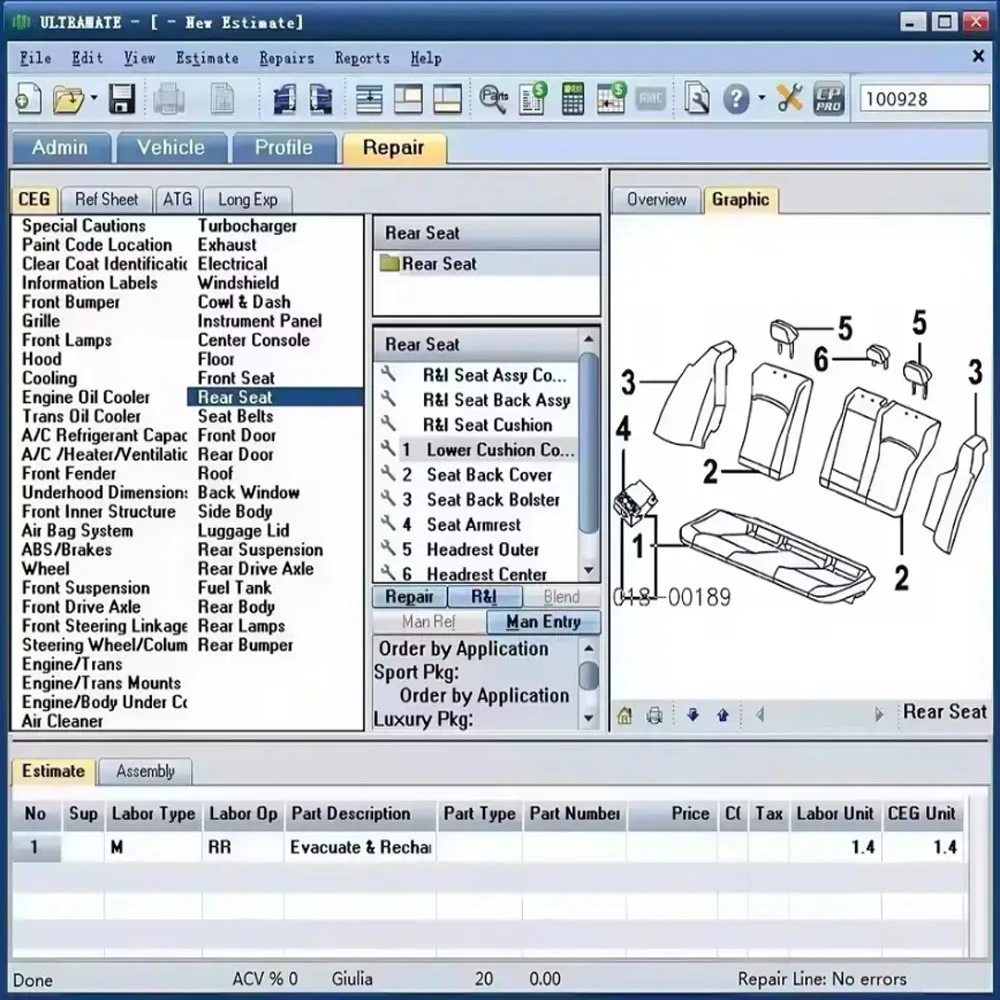
Task: Click the parts list scrollbar thumb
Action: pyautogui.click(x=589, y=442)
